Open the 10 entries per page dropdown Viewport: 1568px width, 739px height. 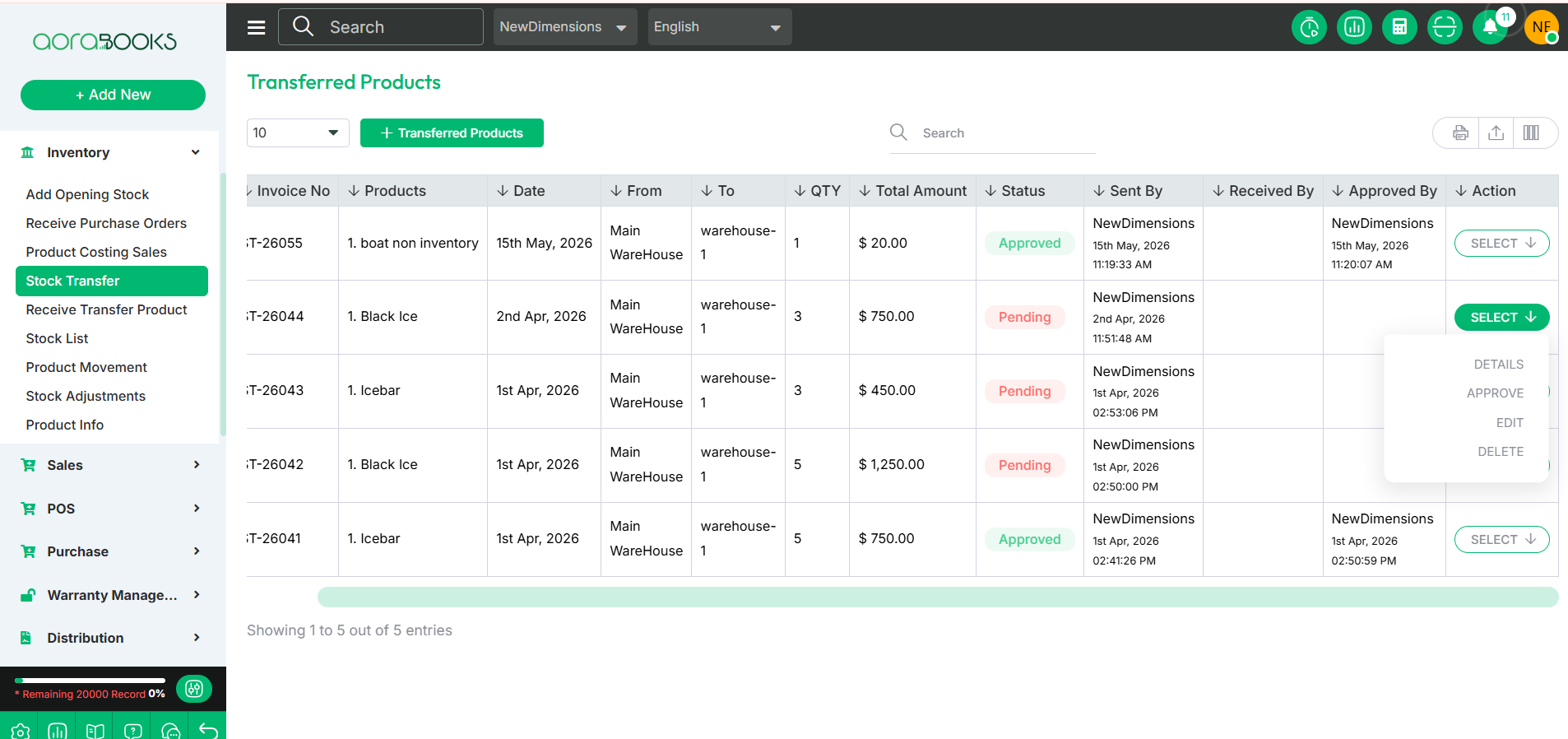click(x=298, y=132)
